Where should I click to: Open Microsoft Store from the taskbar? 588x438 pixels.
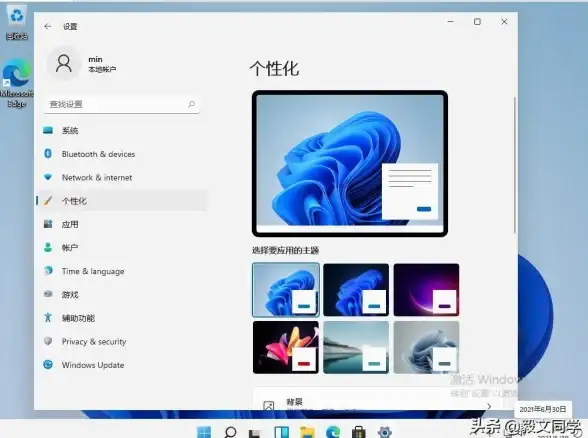[358, 432]
